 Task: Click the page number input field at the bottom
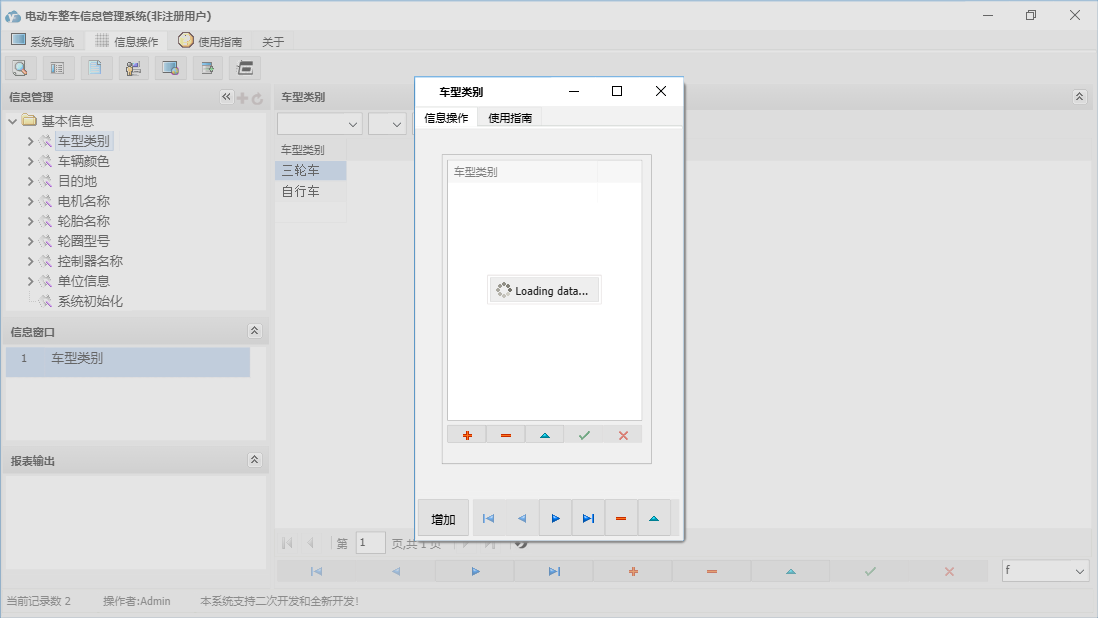point(370,541)
